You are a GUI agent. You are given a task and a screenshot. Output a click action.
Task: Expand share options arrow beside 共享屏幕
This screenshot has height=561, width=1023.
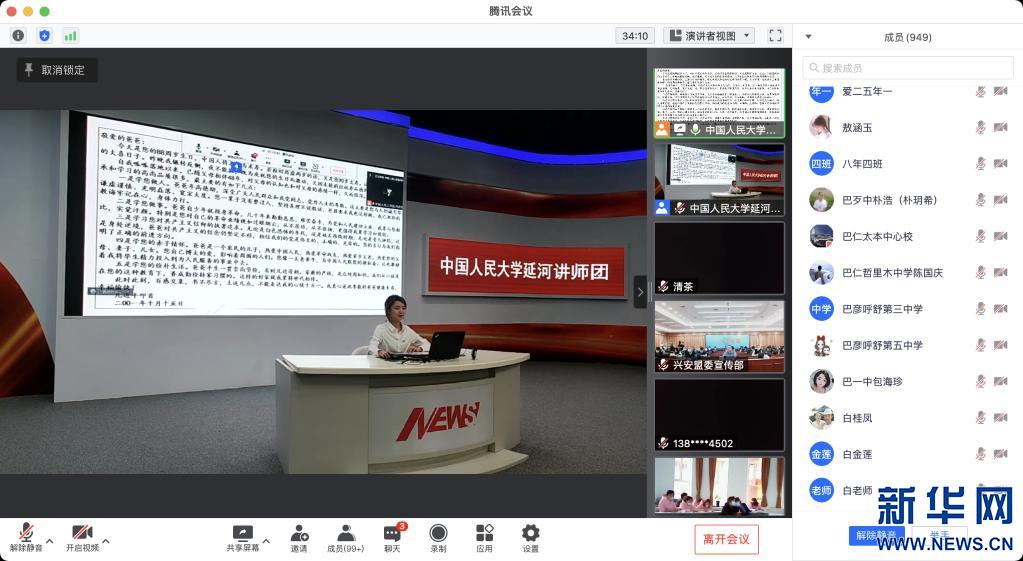[x=266, y=541]
